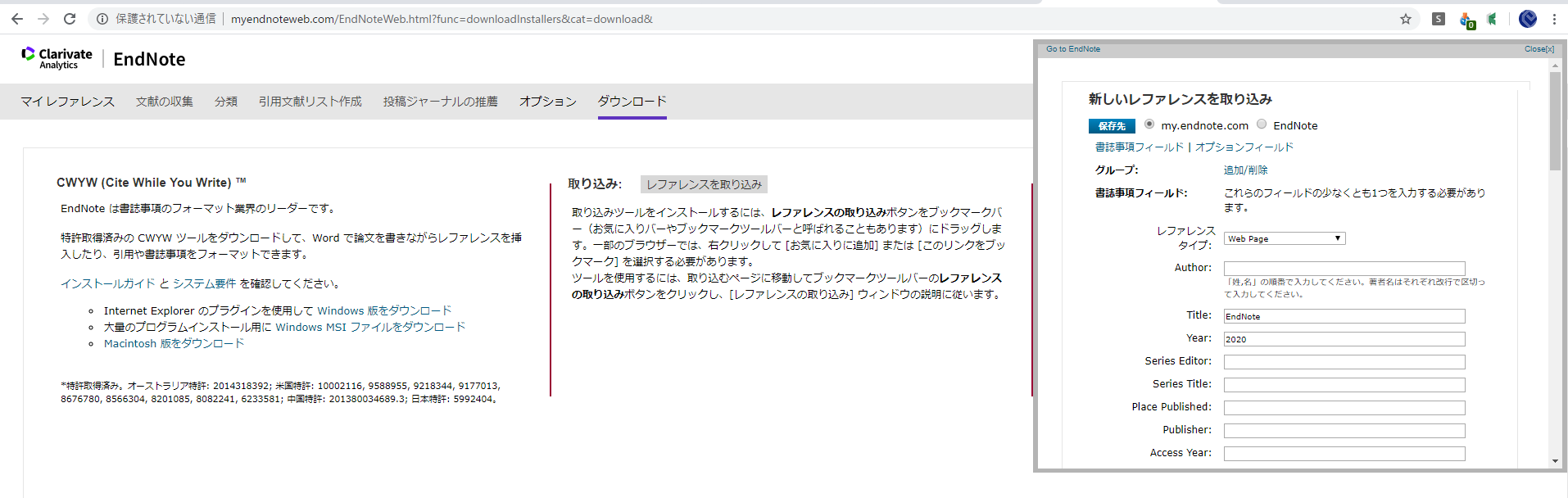Open 投稿ジャーナルの推薦 tab
The width and height of the screenshot is (1568, 498).
(441, 102)
